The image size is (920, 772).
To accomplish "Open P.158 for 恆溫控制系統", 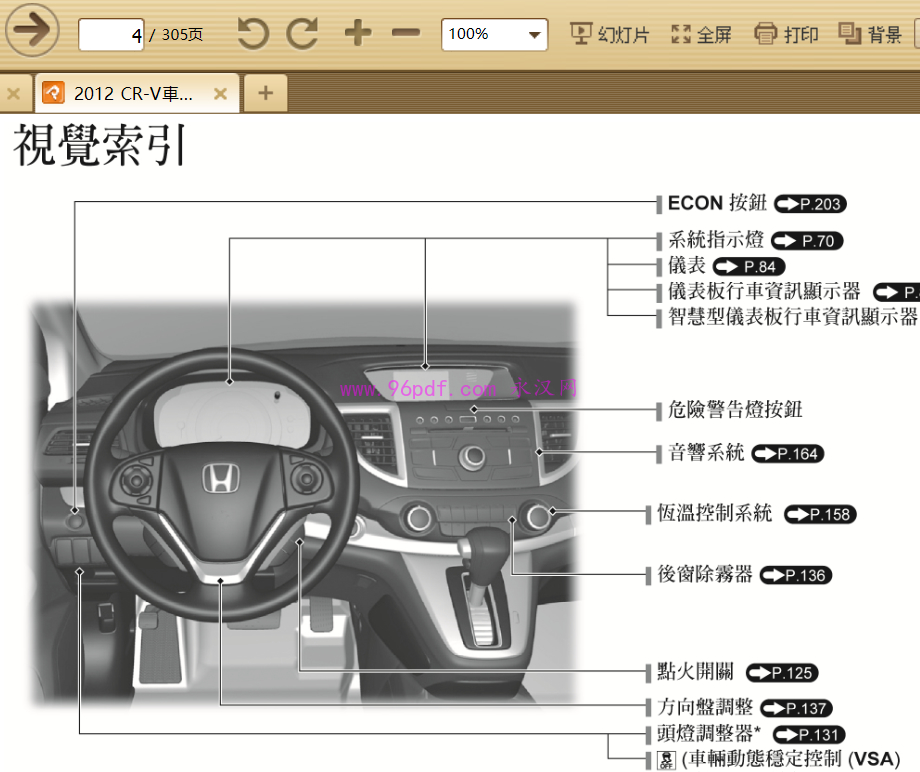I will click(x=819, y=514).
